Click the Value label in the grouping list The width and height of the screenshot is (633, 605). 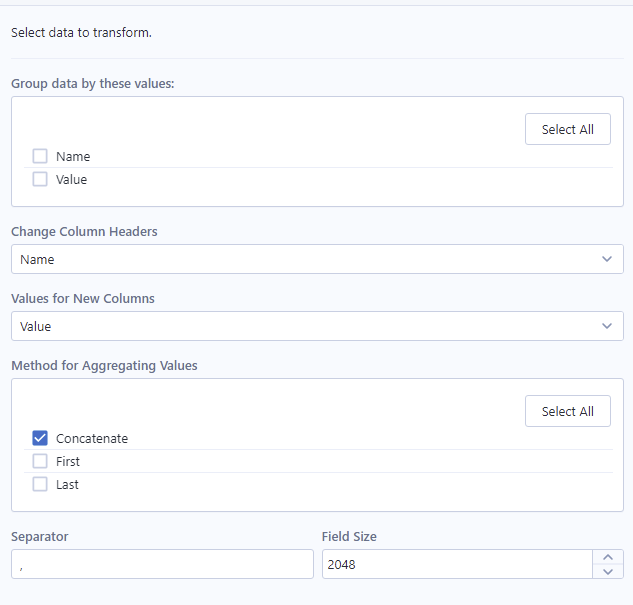[71, 180]
